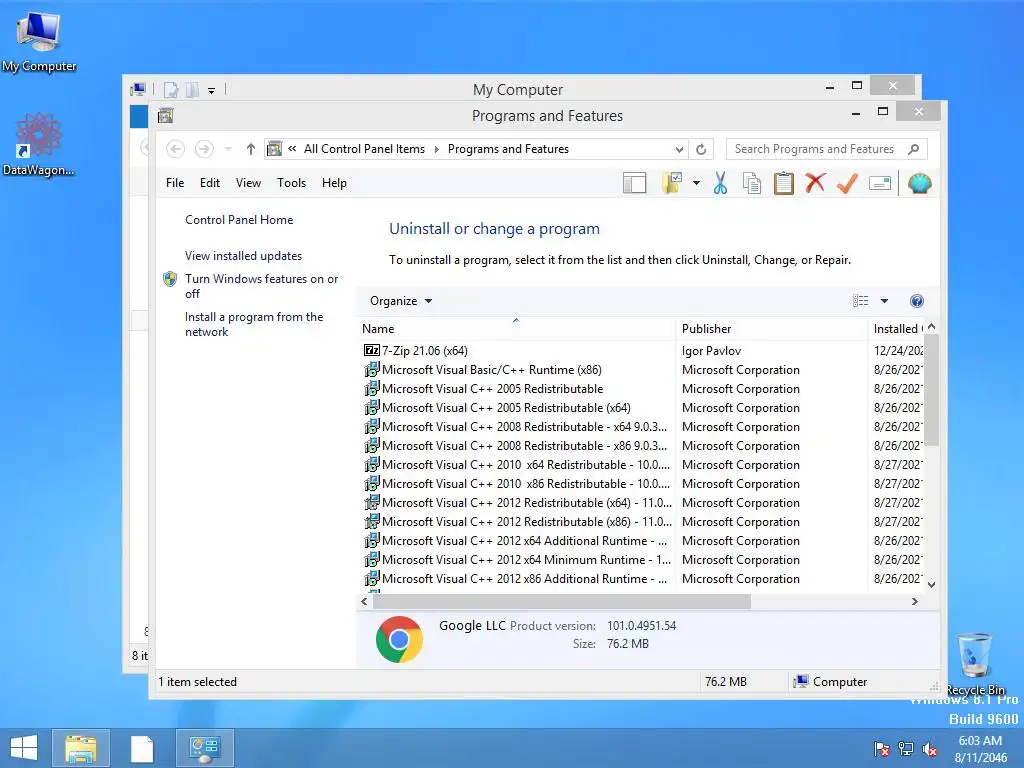The image size is (1024, 768).
Task: Change view with the list view icon
Action: pyautogui.click(x=860, y=301)
